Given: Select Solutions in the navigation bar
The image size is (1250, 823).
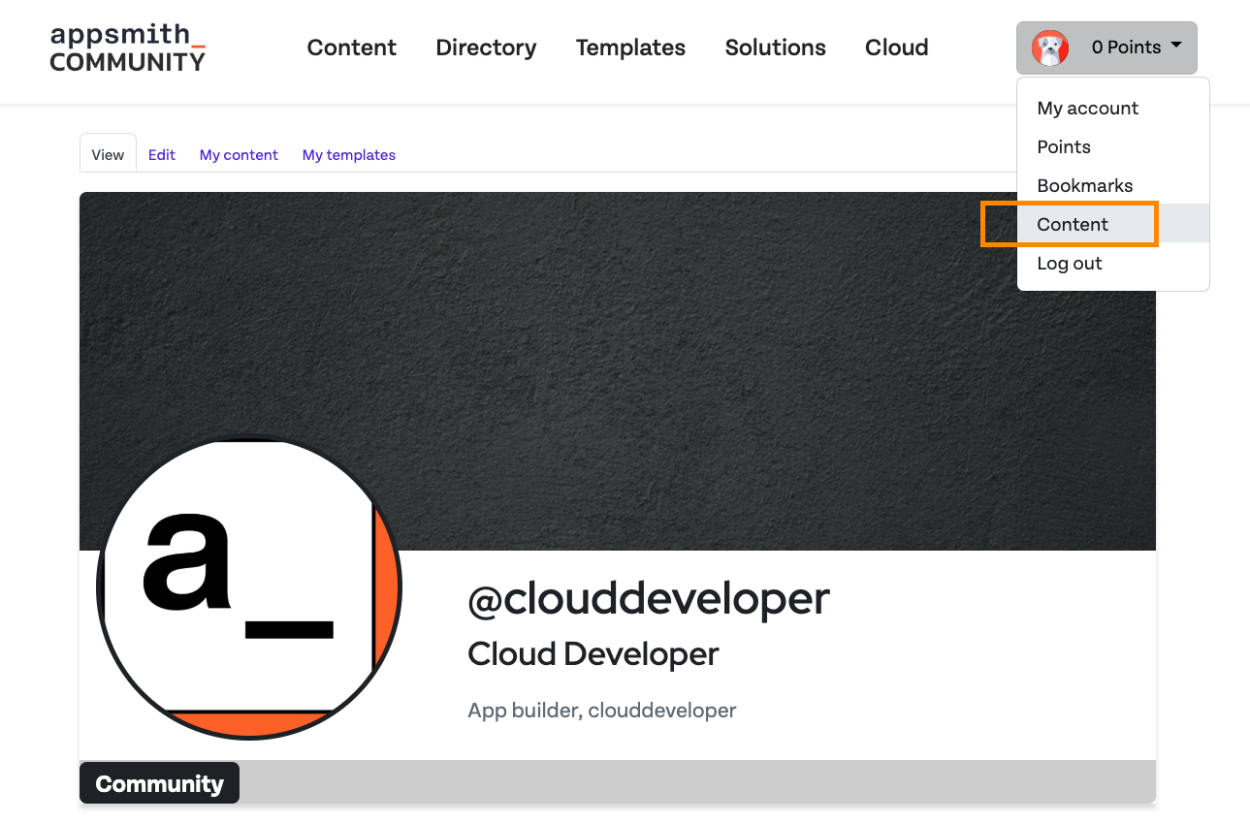Looking at the screenshot, I should click(x=775, y=47).
